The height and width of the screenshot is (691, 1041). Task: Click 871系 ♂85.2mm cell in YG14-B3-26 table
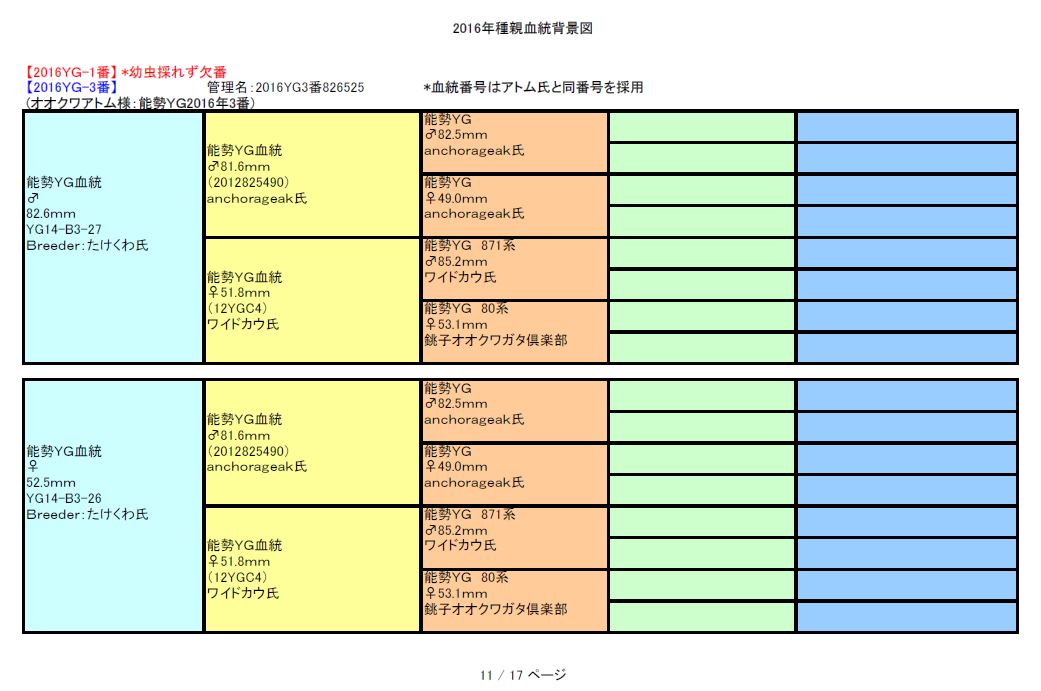(514, 537)
